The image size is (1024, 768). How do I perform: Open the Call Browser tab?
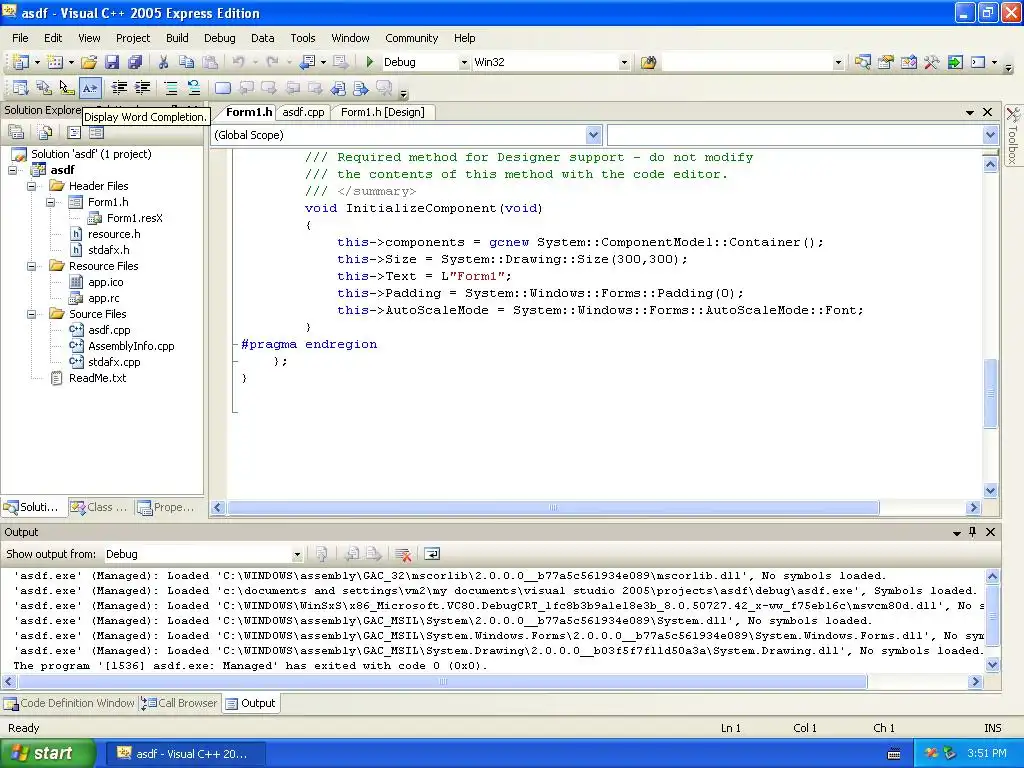pos(180,703)
